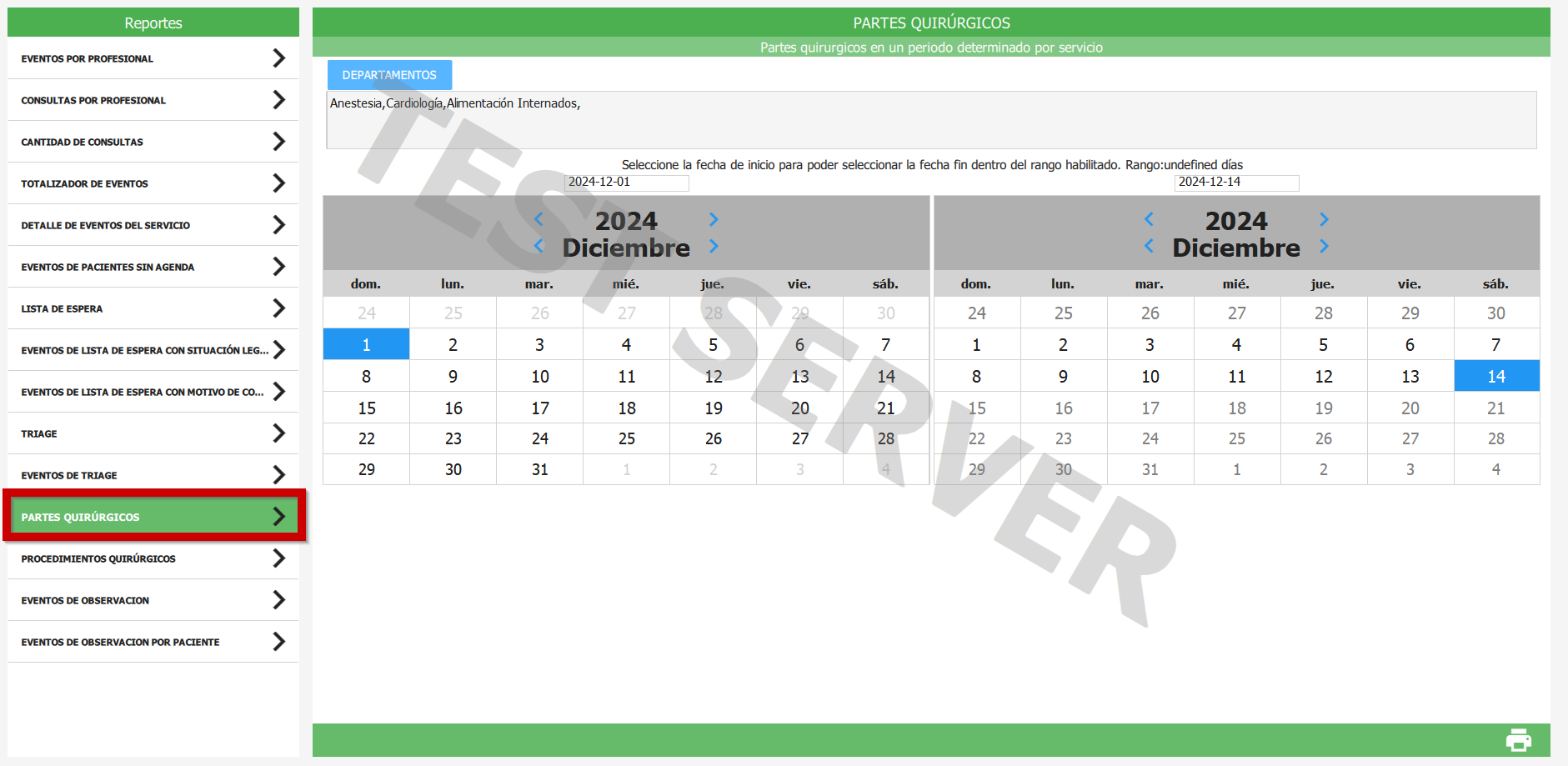The image size is (1568, 766).
Task: Go to previous month in left calendar
Action: tap(539, 246)
